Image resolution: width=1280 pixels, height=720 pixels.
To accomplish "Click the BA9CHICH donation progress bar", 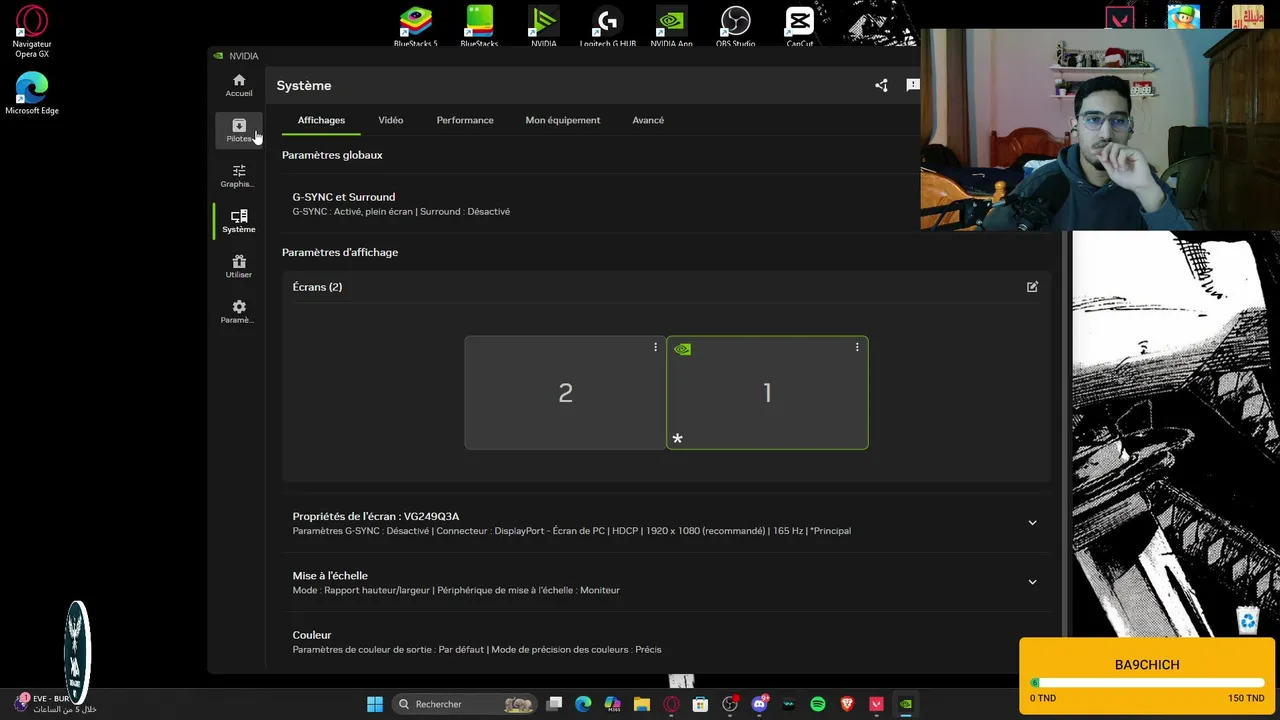I will (x=1147, y=683).
